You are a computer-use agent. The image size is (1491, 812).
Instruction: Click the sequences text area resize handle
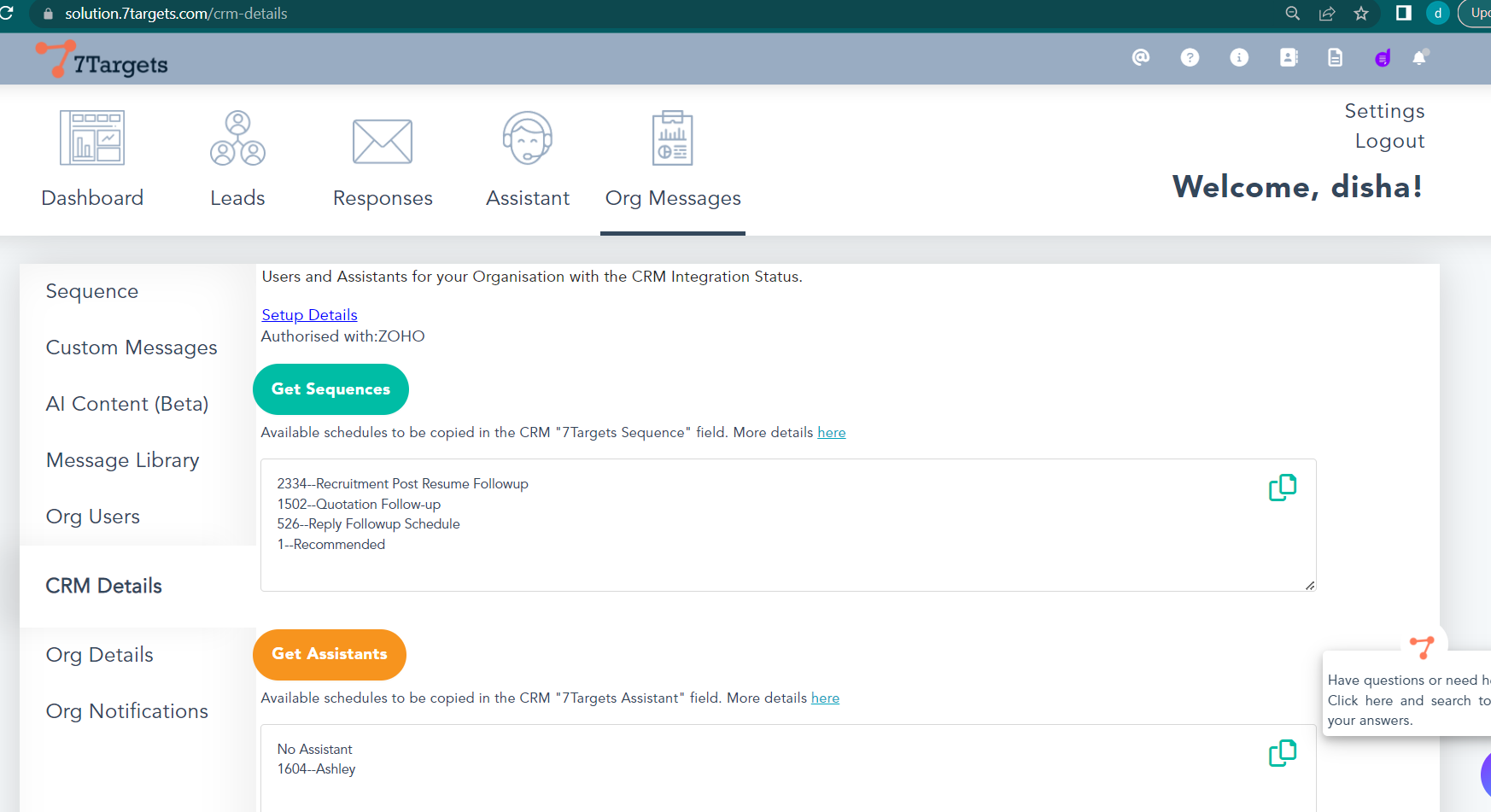point(1310,585)
